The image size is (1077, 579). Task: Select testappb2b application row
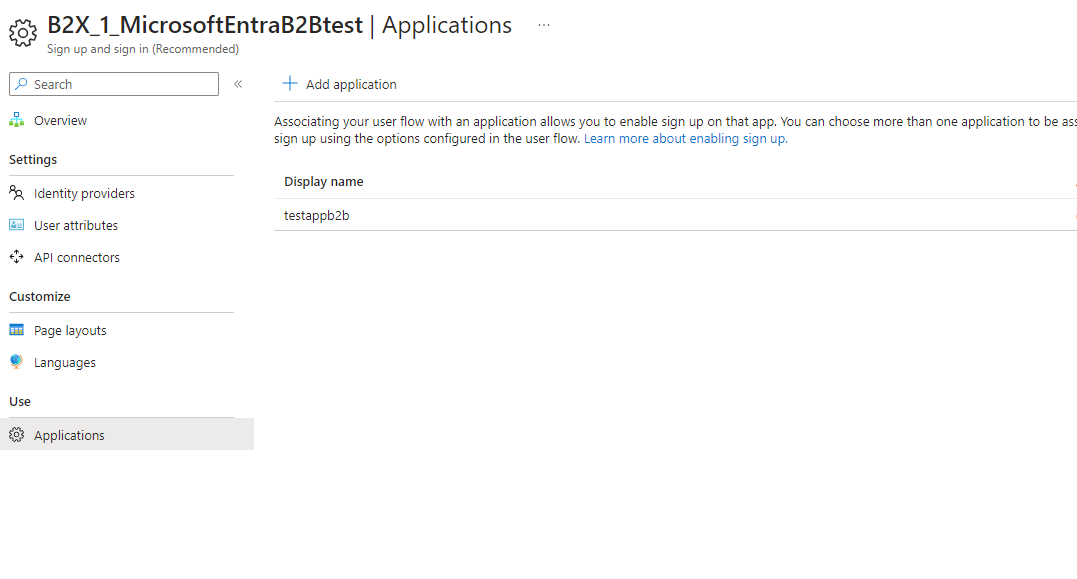tap(675, 215)
